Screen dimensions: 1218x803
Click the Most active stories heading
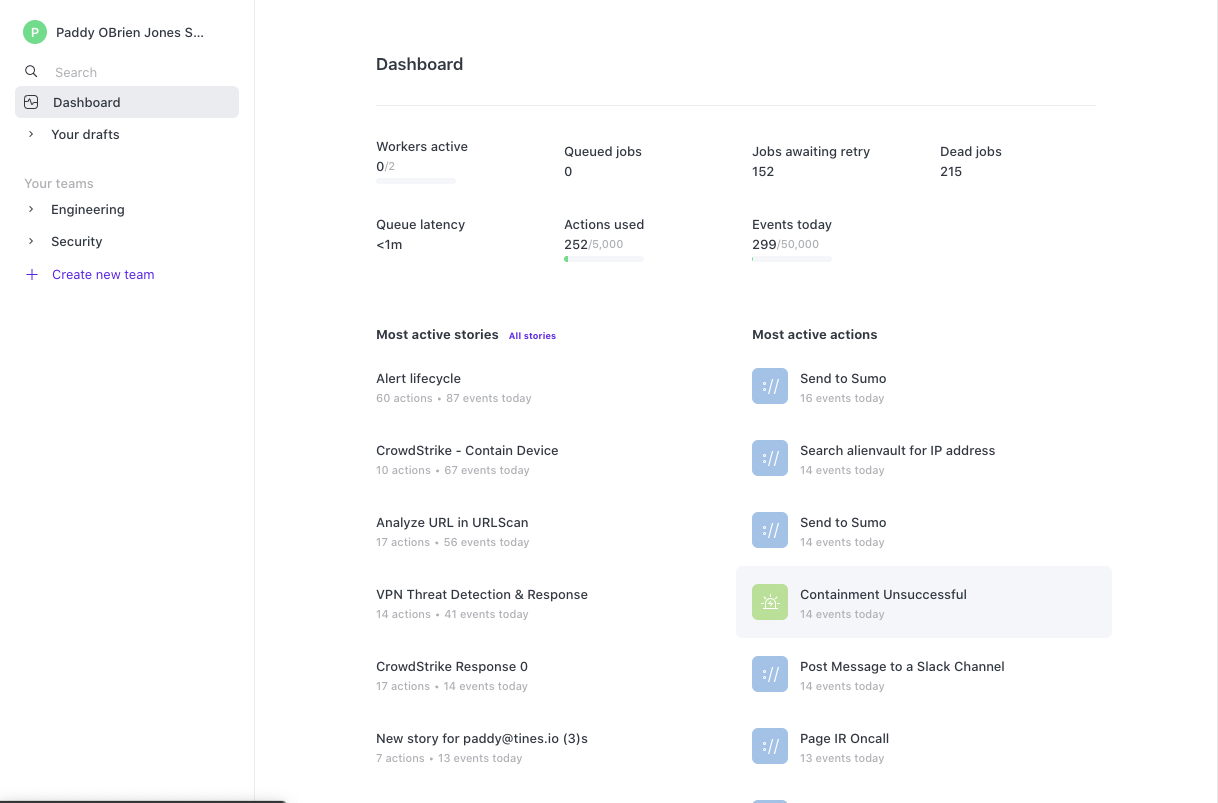pos(437,334)
